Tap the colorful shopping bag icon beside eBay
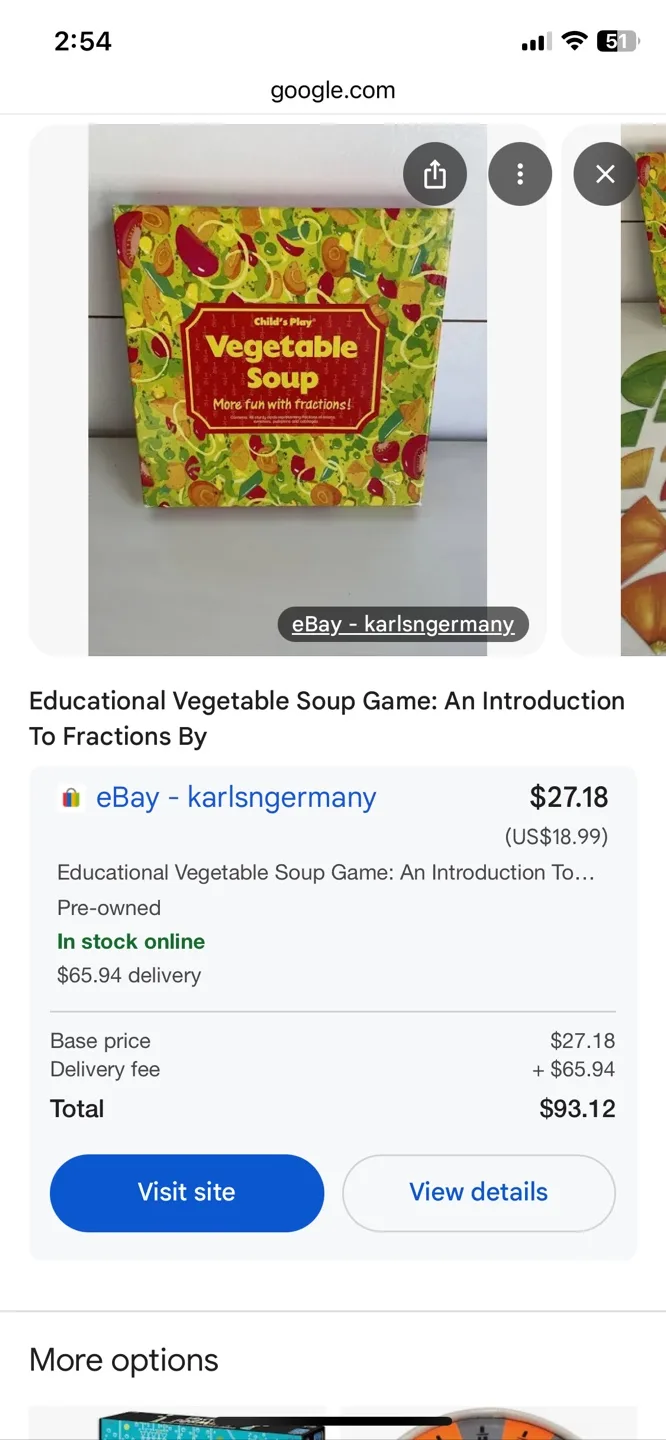The width and height of the screenshot is (666, 1440). (70, 796)
